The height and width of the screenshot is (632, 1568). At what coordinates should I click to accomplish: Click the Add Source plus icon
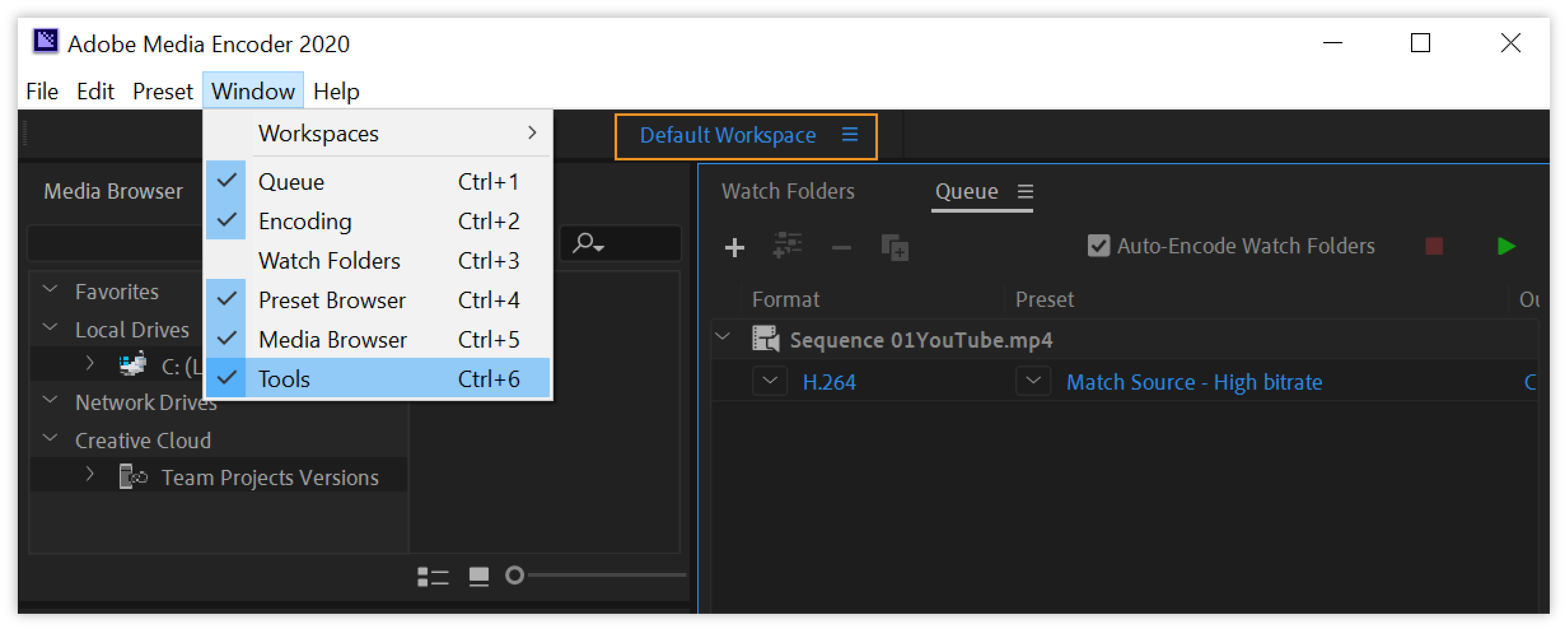click(735, 247)
